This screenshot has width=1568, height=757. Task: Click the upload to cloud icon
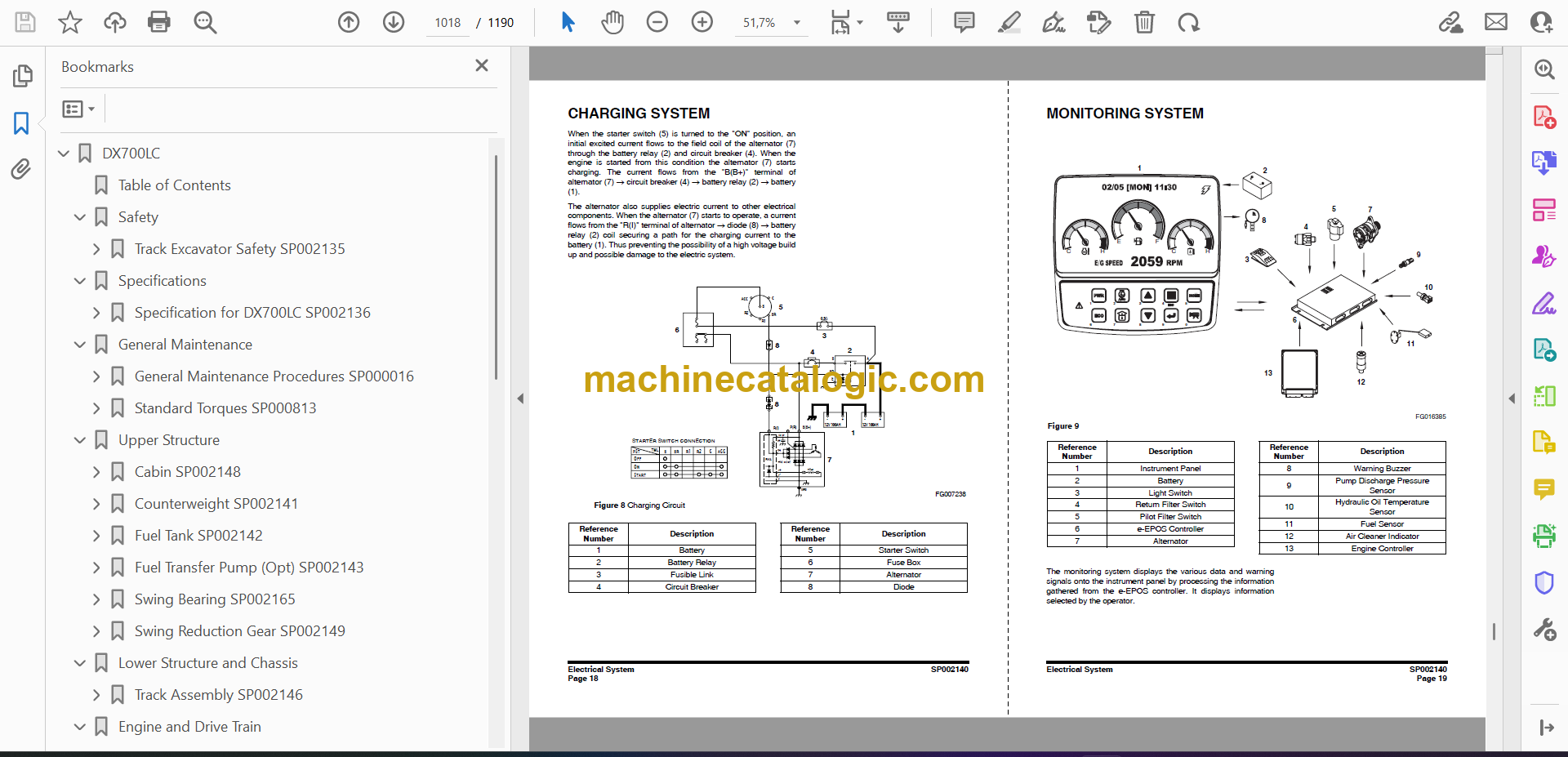[x=115, y=22]
